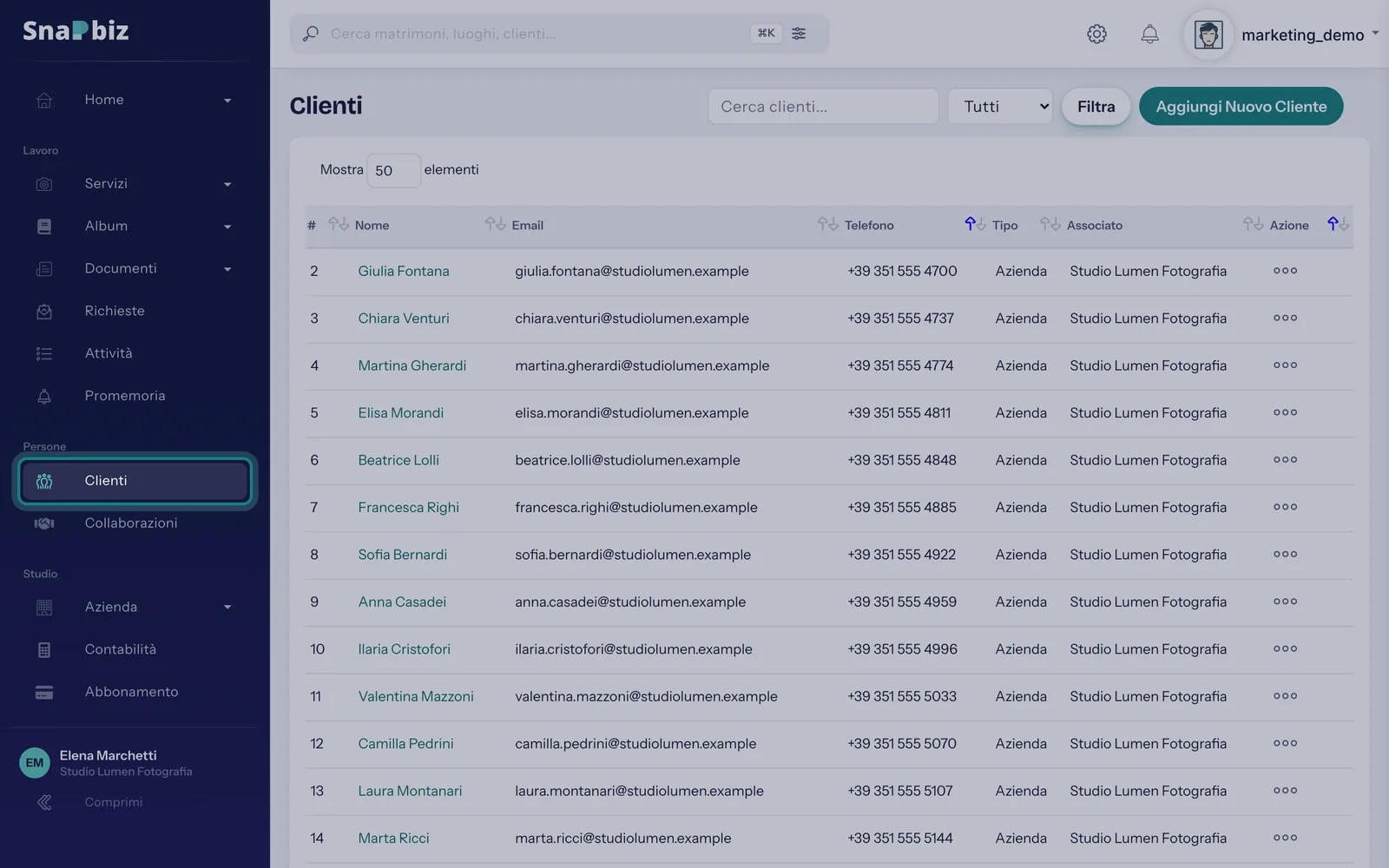Open action dots for Martina Gherardi
Viewport: 1389px width, 868px height.
pos(1285,365)
